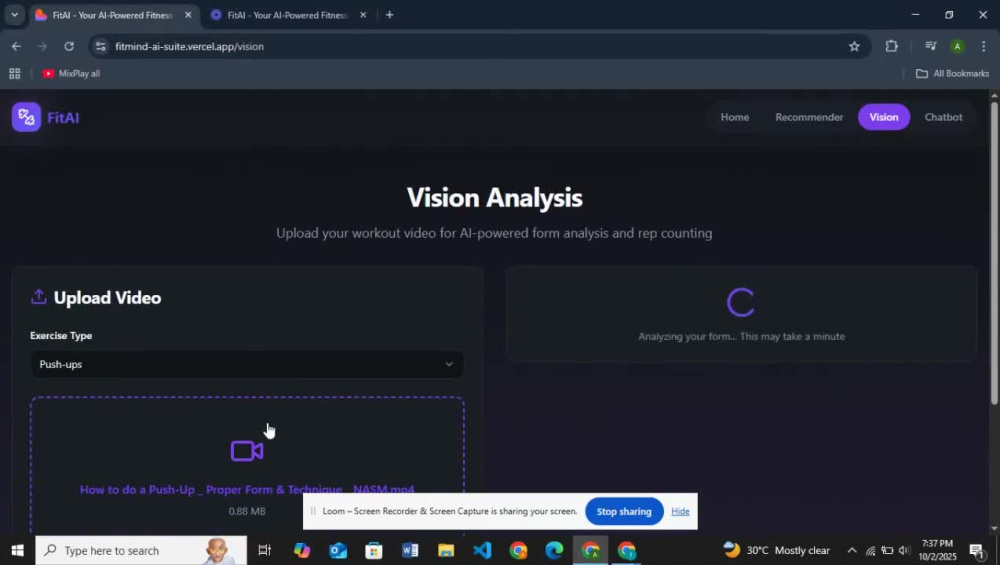Open the Chrome three-dot menu
Image resolution: width=1000 pixels, height=565 pixels.
[x=983, y=46]
